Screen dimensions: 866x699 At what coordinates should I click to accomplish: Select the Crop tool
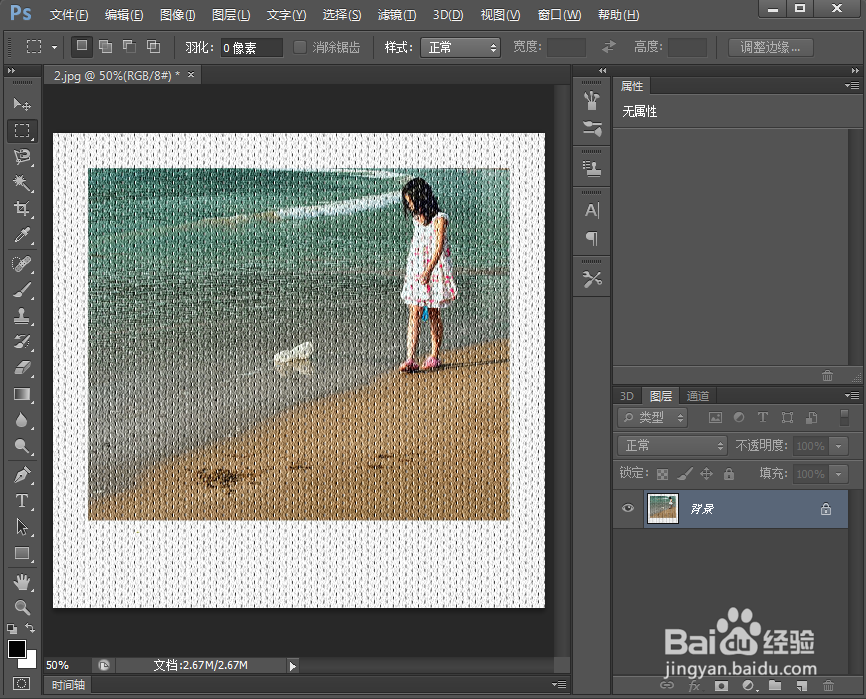[x=22, y=209]
